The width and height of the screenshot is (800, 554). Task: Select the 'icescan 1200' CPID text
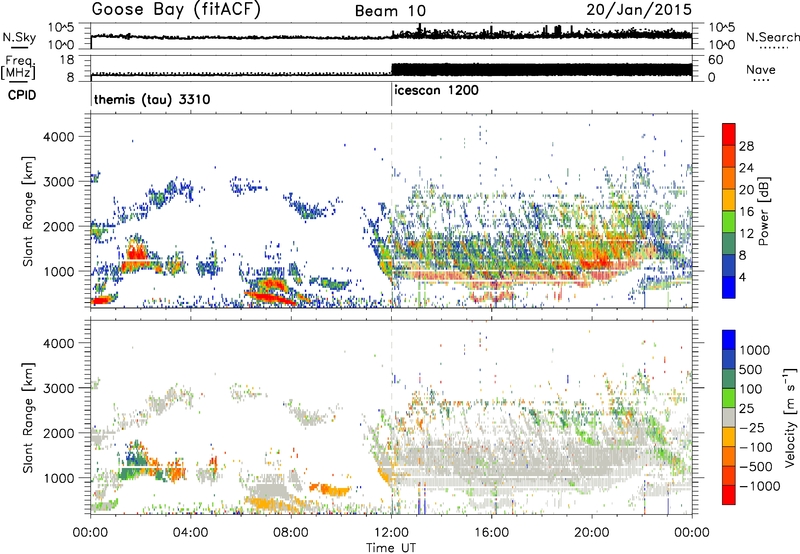pyautogui.click(x=436, y=90)
